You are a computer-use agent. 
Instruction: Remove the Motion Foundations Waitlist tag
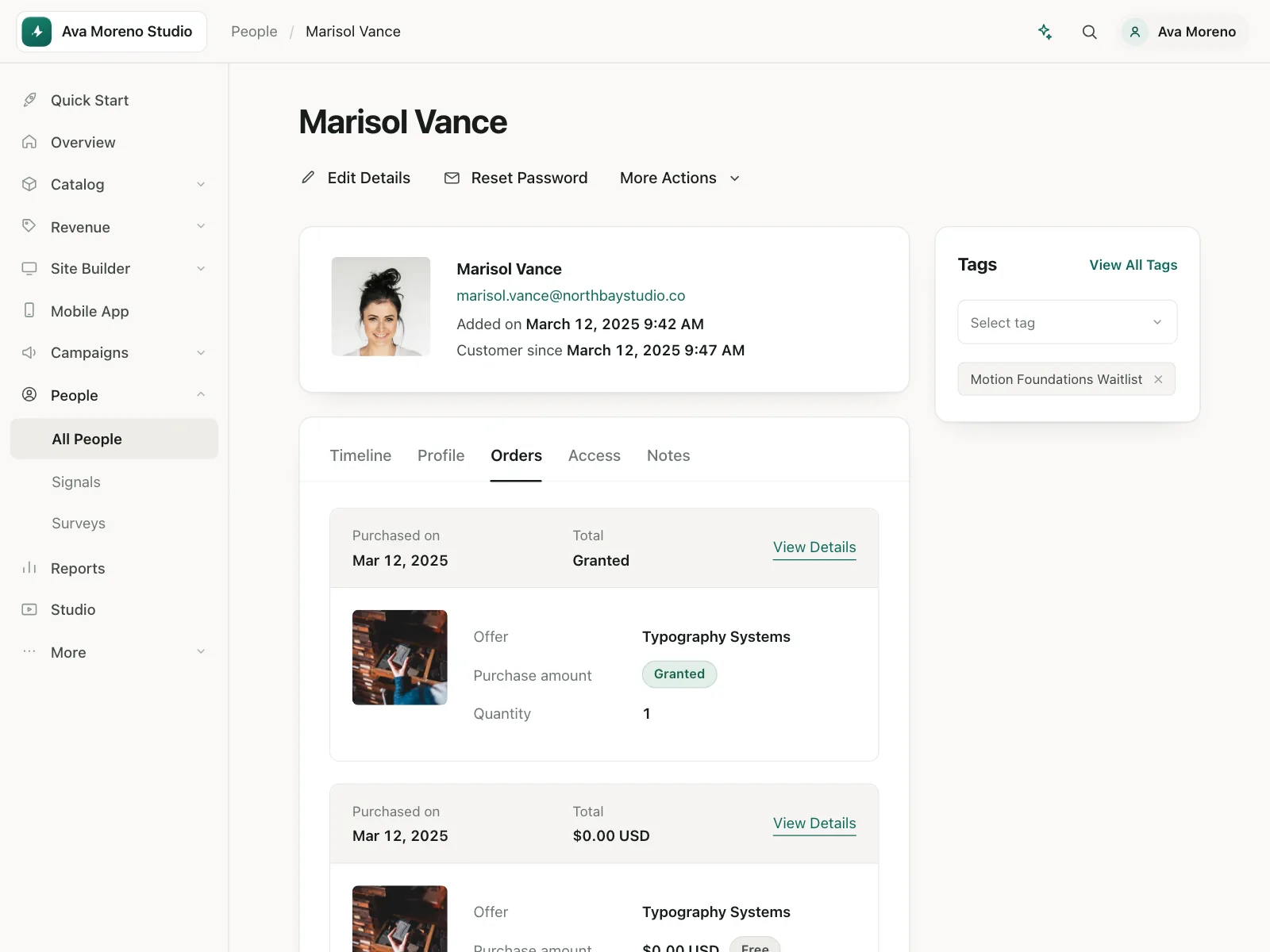[1158, 379]
